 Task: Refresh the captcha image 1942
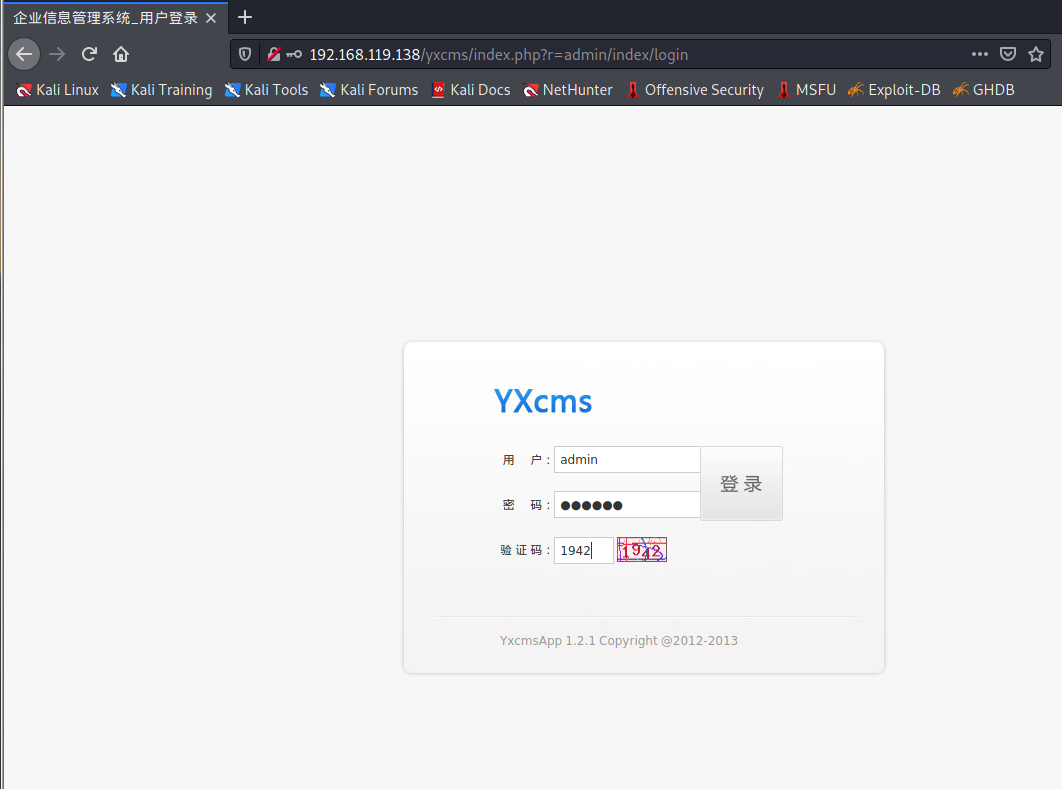coord(642,549)
